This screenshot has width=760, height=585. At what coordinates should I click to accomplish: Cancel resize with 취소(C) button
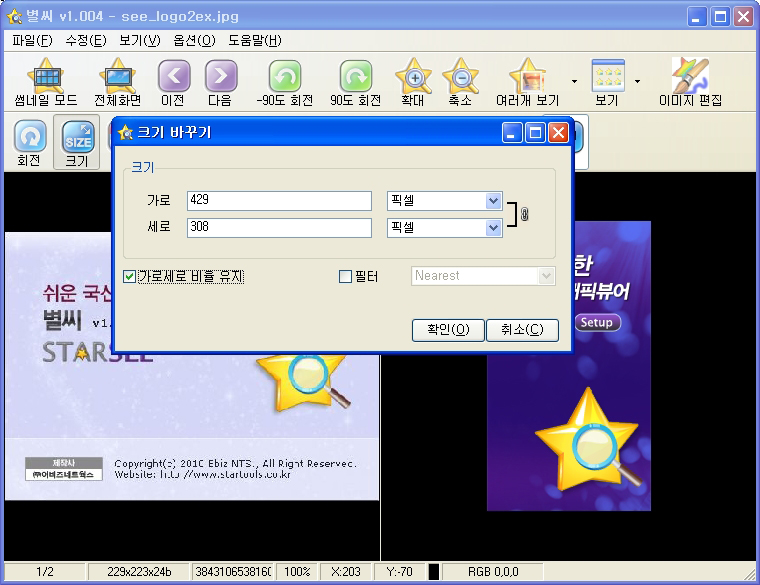click(522, 330)
